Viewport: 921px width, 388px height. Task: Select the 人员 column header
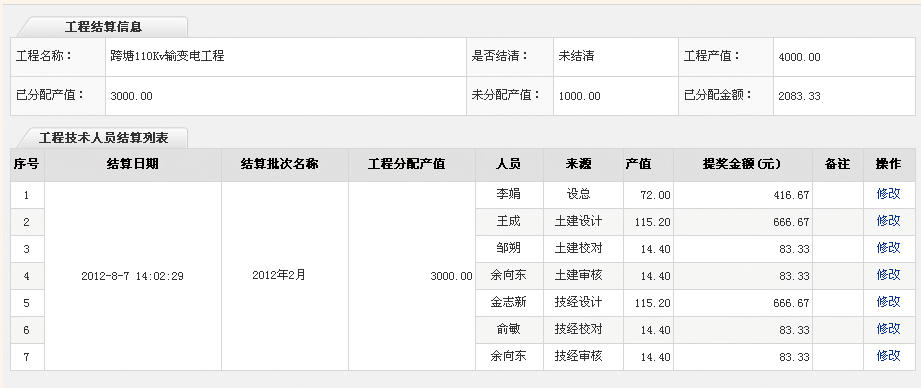pos(509,165)
